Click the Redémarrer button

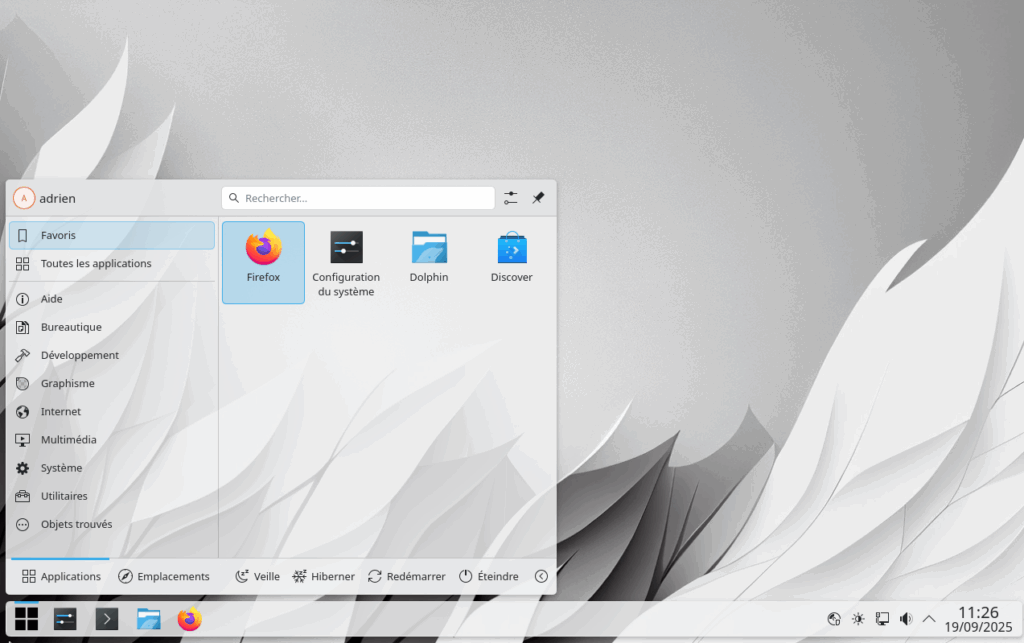(406, 576)
